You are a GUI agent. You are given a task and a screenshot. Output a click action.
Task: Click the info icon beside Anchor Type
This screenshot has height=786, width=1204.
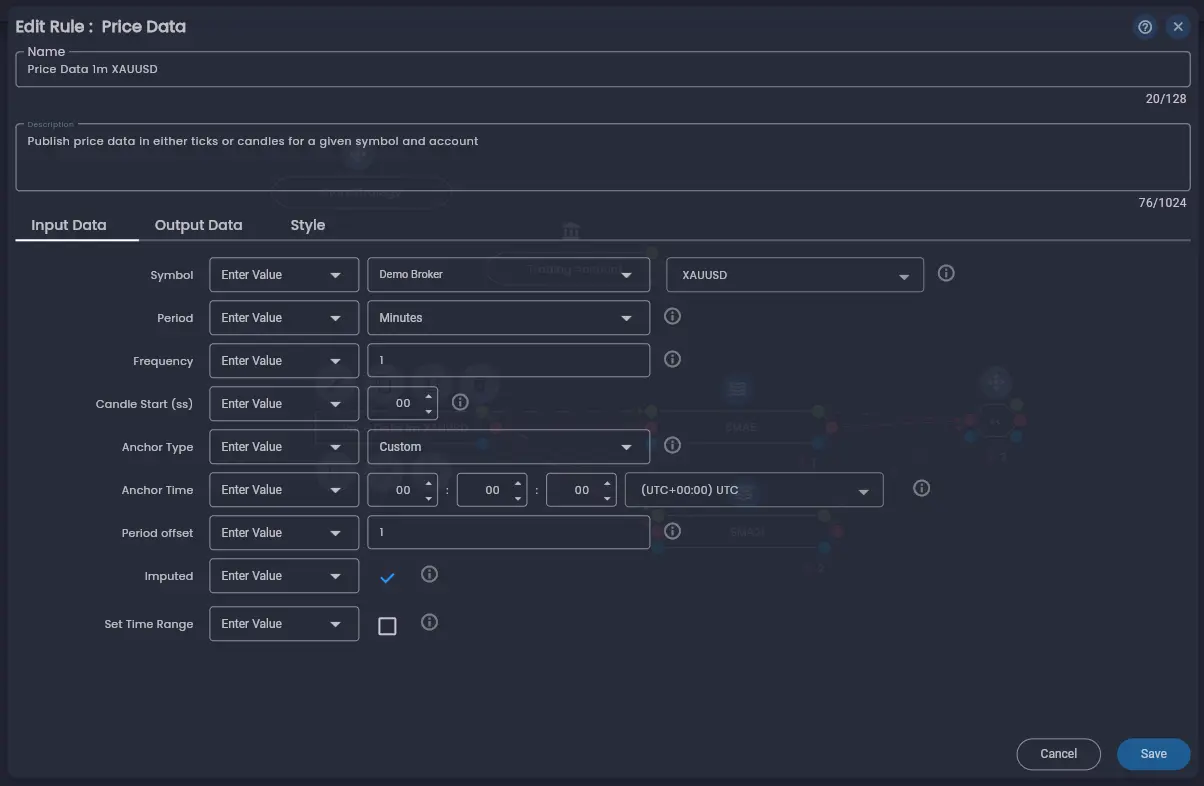[672, 445]
